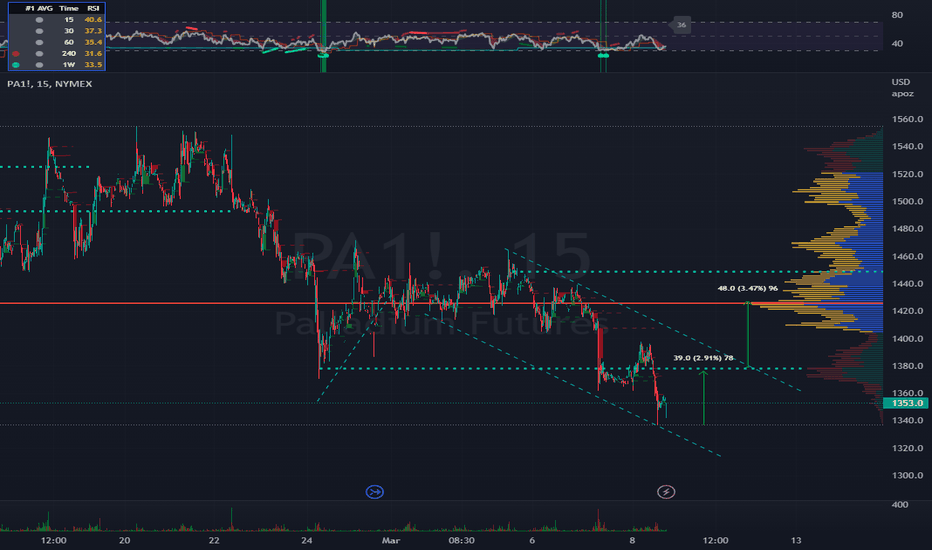932x550 pixels.
Task: Click the 1300.0 price axis label
Action: [908, 476]
